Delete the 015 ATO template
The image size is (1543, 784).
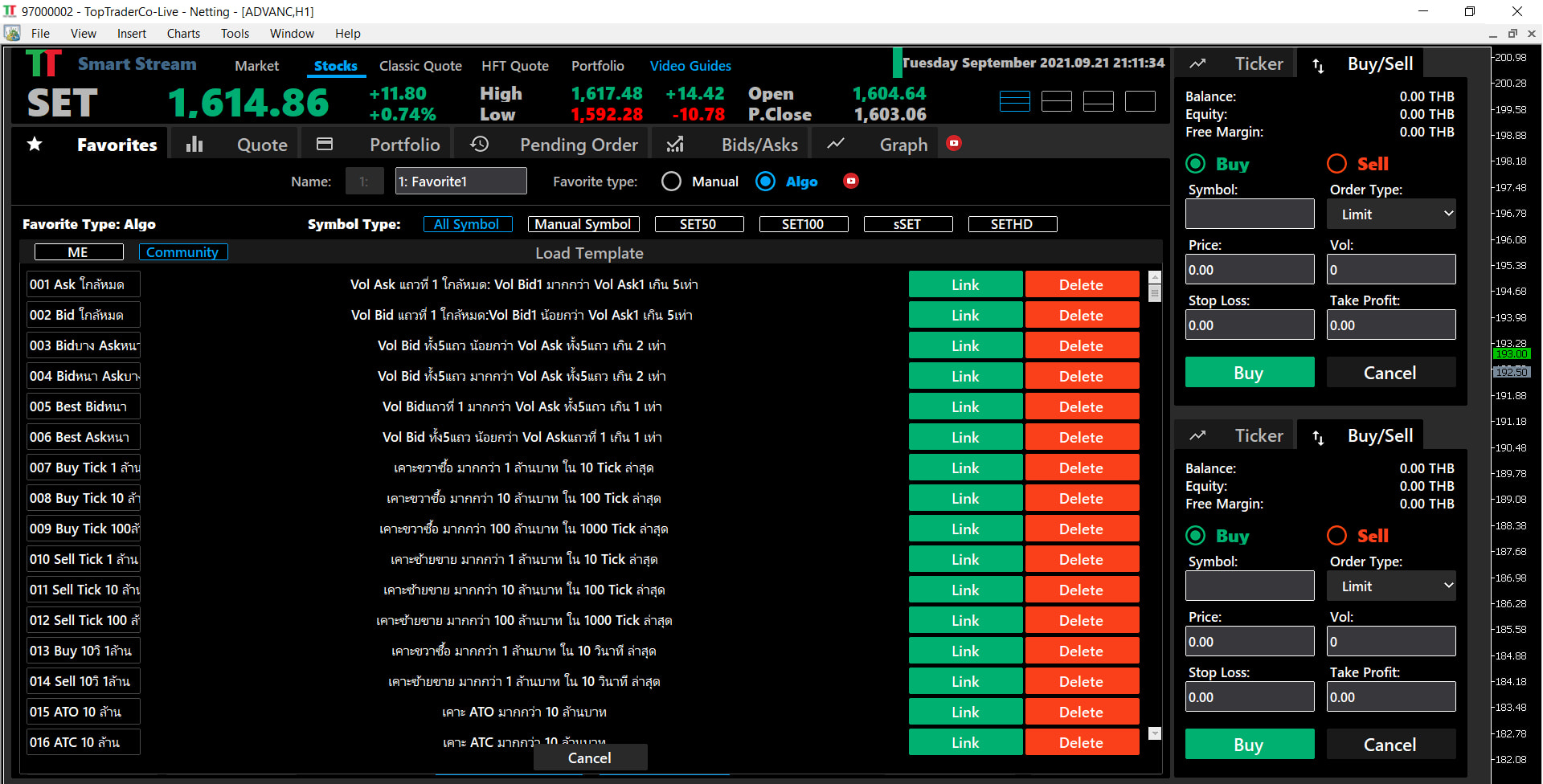(1082, 712)
